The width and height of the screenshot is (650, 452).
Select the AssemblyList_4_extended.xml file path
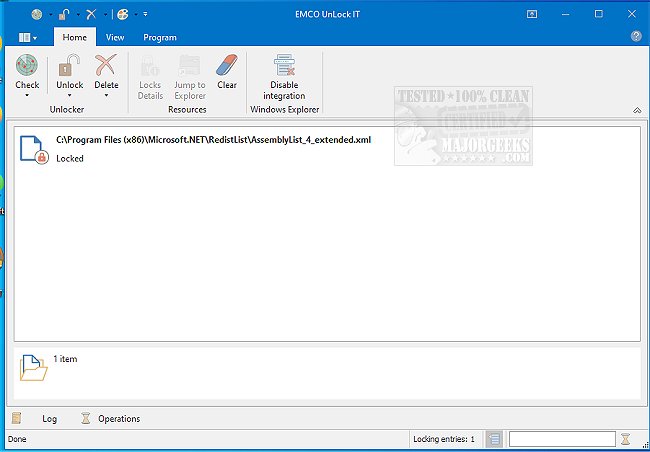213,140
